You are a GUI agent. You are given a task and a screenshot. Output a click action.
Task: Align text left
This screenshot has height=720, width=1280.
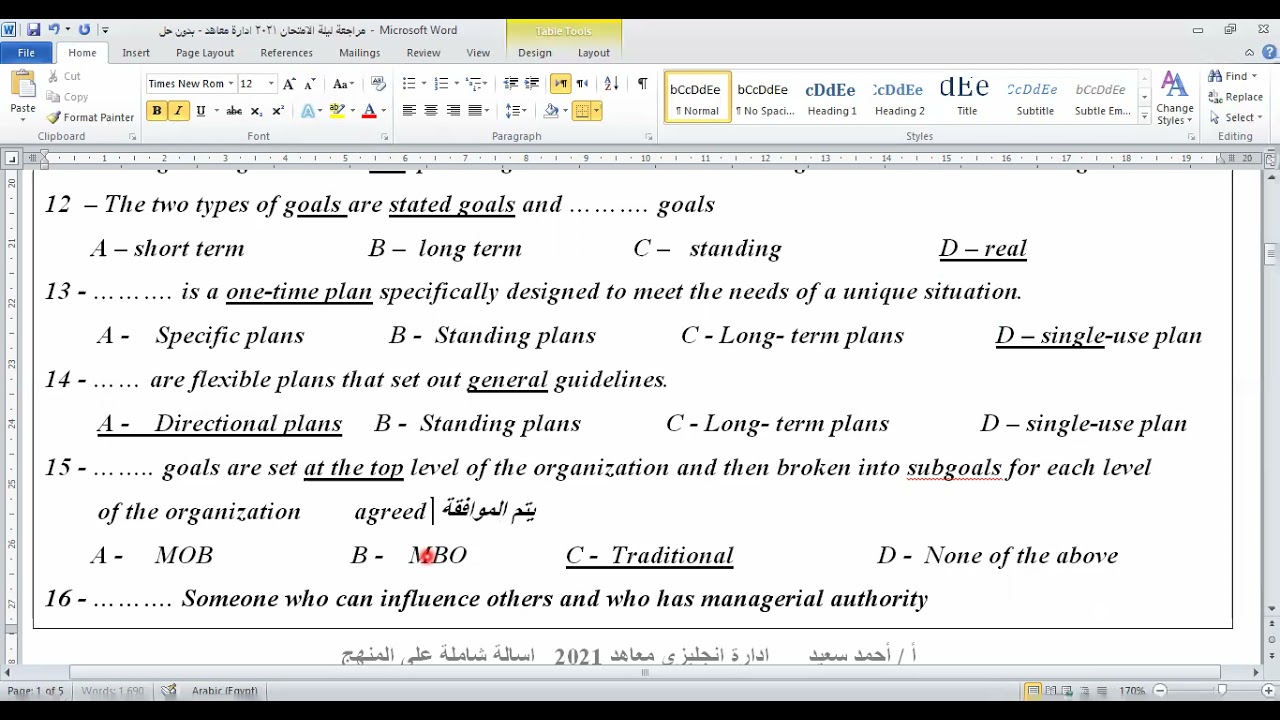pyautogui.click(x=409, y=111)
